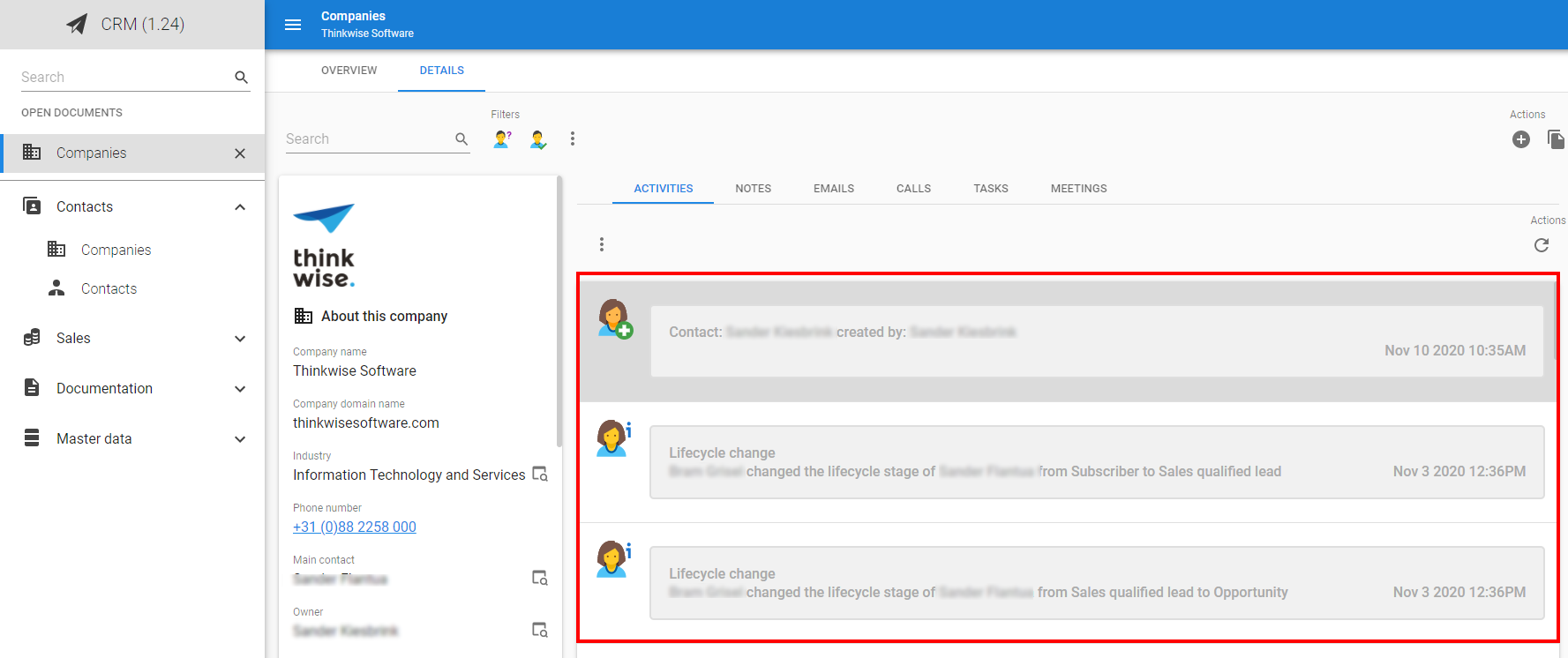The width and height of the screenshot is (1568, 658).
Task: Open filters overflow three-dot menu
Action: click(x=573, y=138)
